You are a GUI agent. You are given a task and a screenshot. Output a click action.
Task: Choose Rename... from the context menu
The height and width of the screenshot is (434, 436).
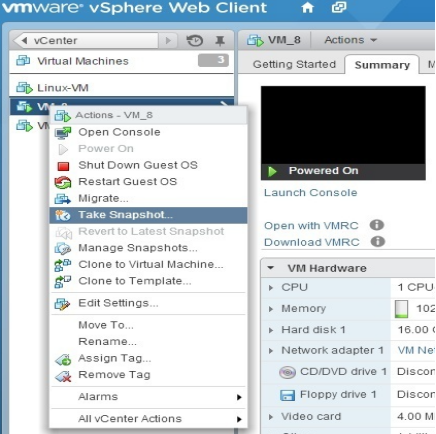pyautogui.click(x=148, y=342)
